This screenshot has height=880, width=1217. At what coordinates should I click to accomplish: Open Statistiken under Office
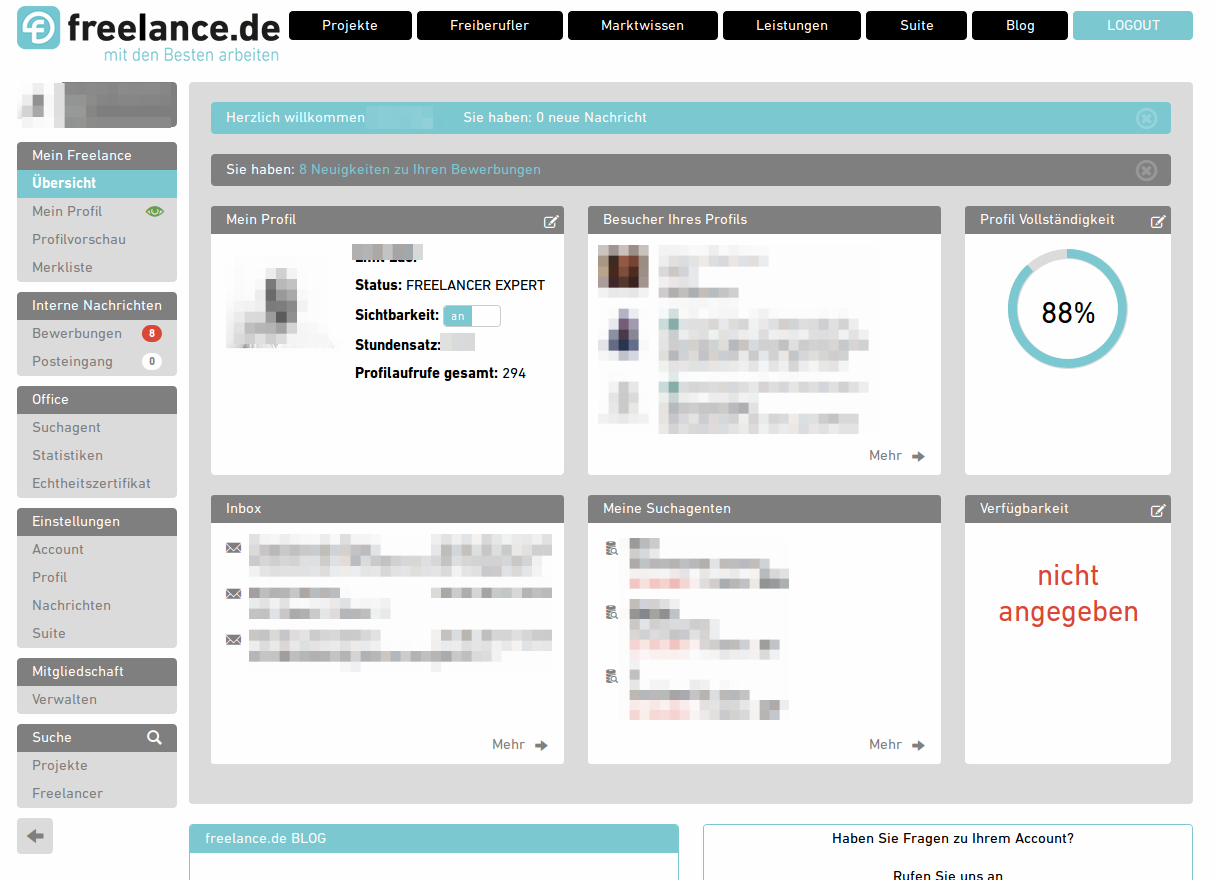point(67,455)
